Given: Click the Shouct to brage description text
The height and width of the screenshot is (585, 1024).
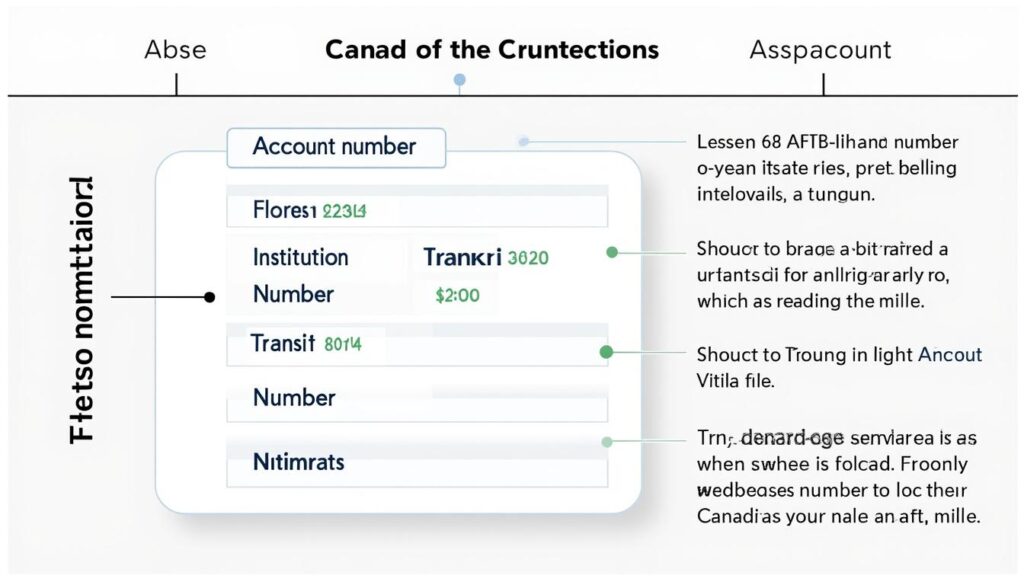Looking at the screenshot, I should [822, 274].
